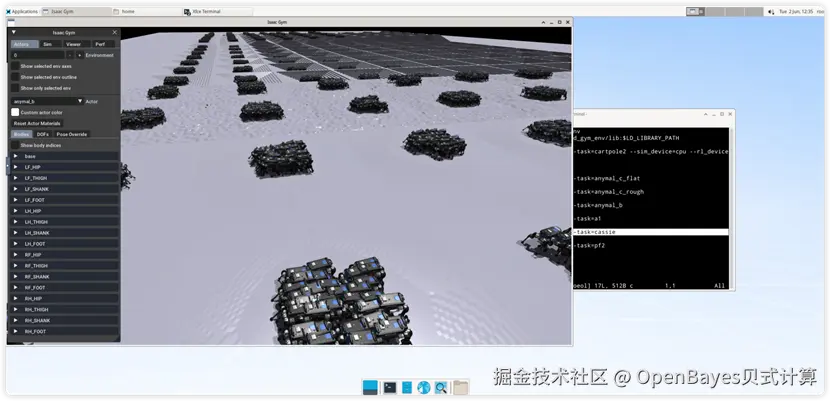Open the home folder icon in the dock
830x401 pixels.
[x=461, y=387]
